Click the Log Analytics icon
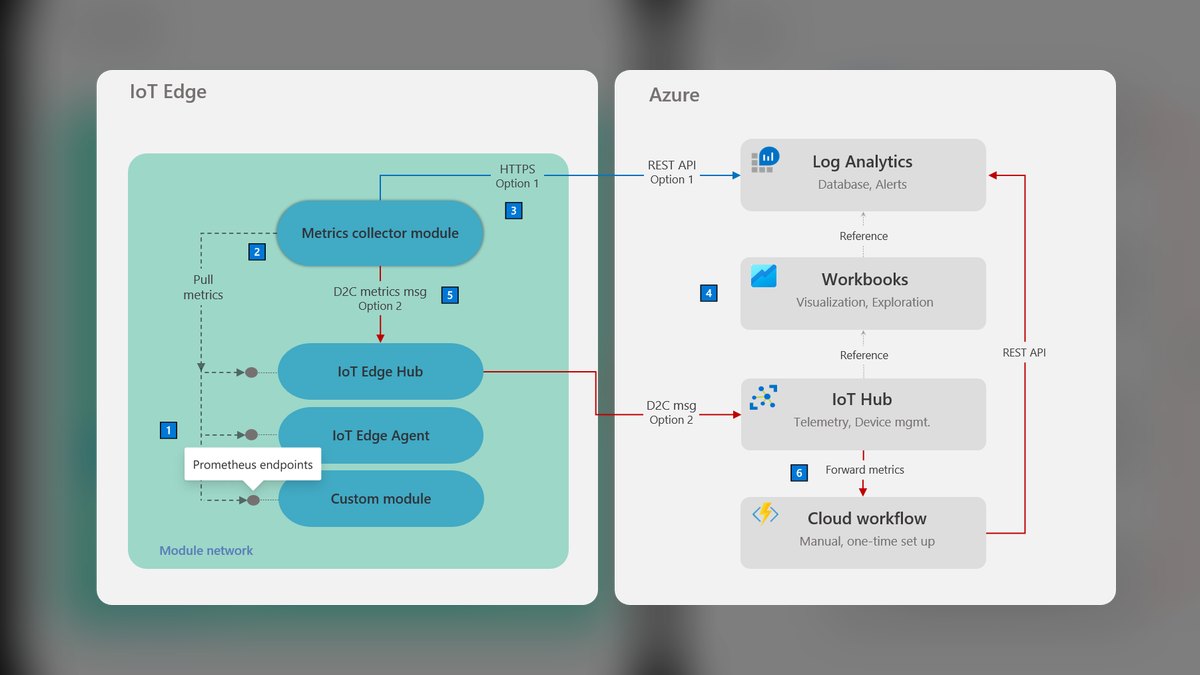Screen dimensions: 1200x675 point(766,159)
